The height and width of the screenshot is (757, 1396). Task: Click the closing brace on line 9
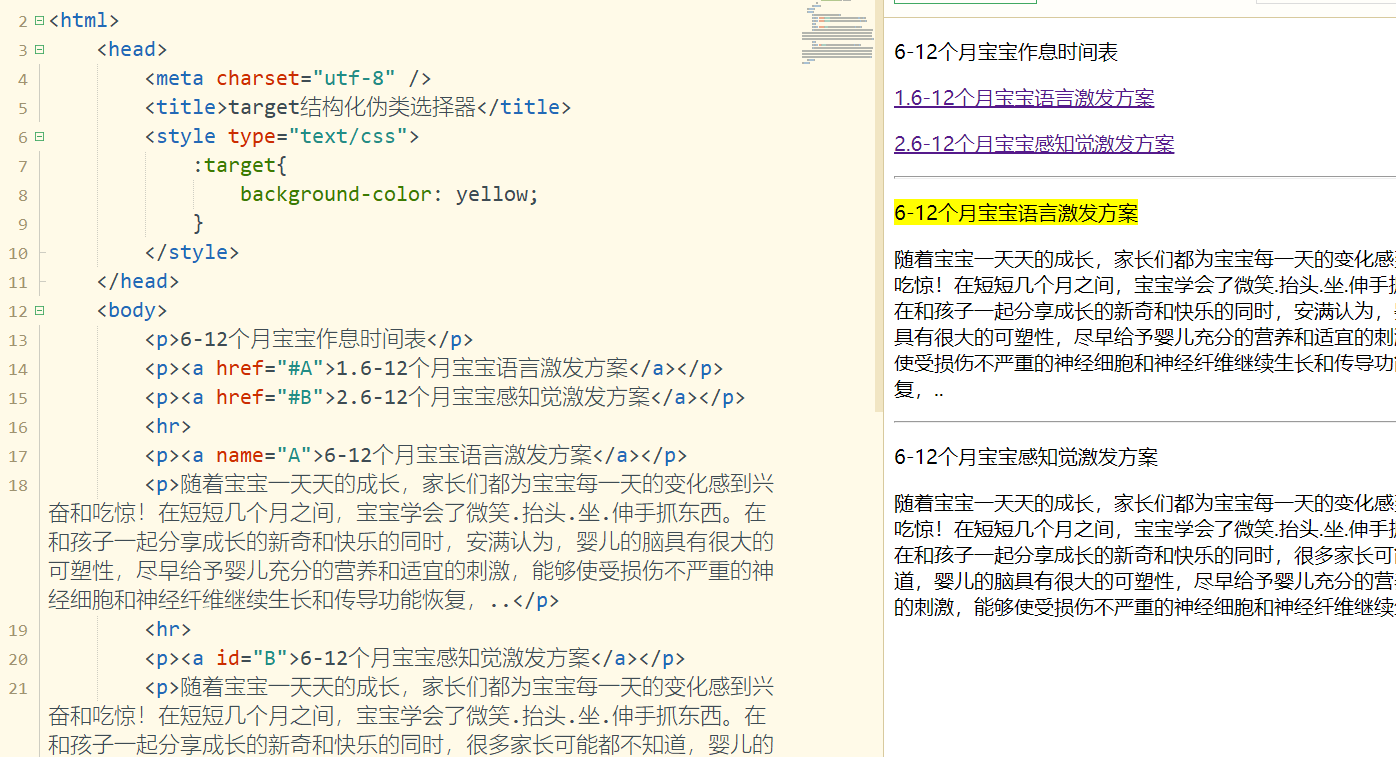tap(198, 223)
